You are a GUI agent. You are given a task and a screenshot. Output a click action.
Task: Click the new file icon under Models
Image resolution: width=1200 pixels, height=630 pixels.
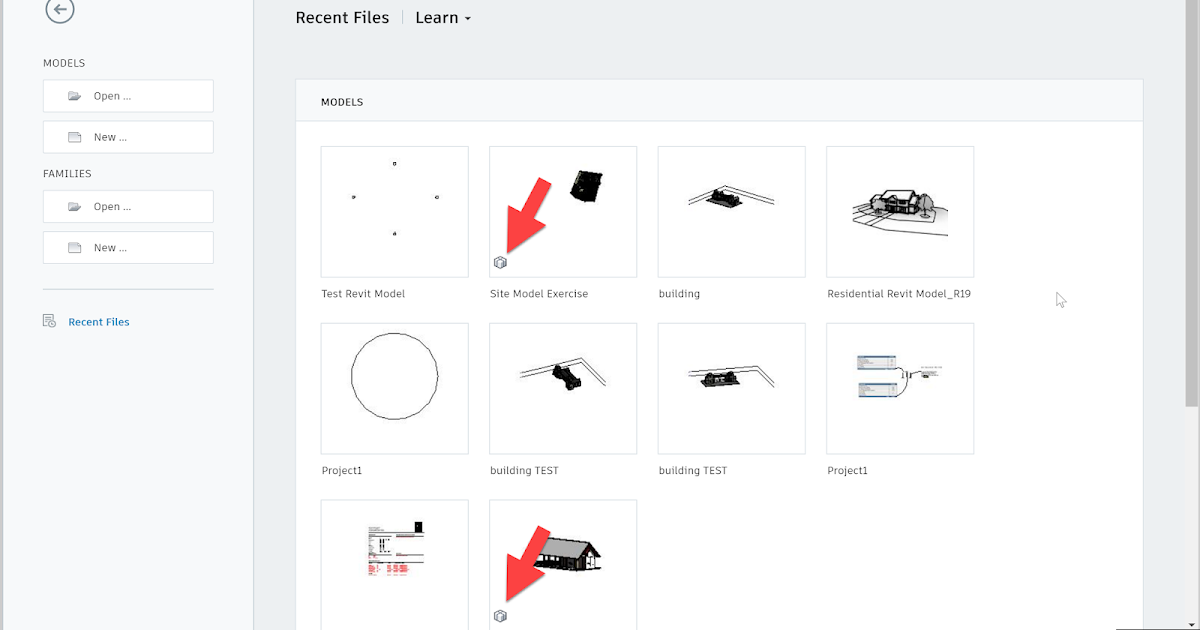(x=75, y=136)
